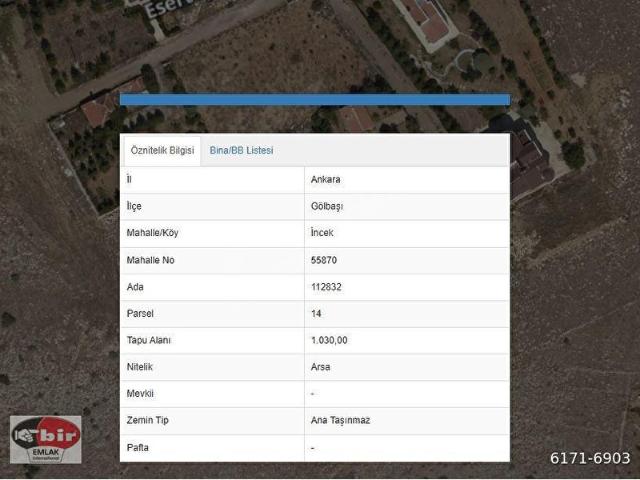
Task: Click the Nitelik value Arsa
Action: (320, 367)
